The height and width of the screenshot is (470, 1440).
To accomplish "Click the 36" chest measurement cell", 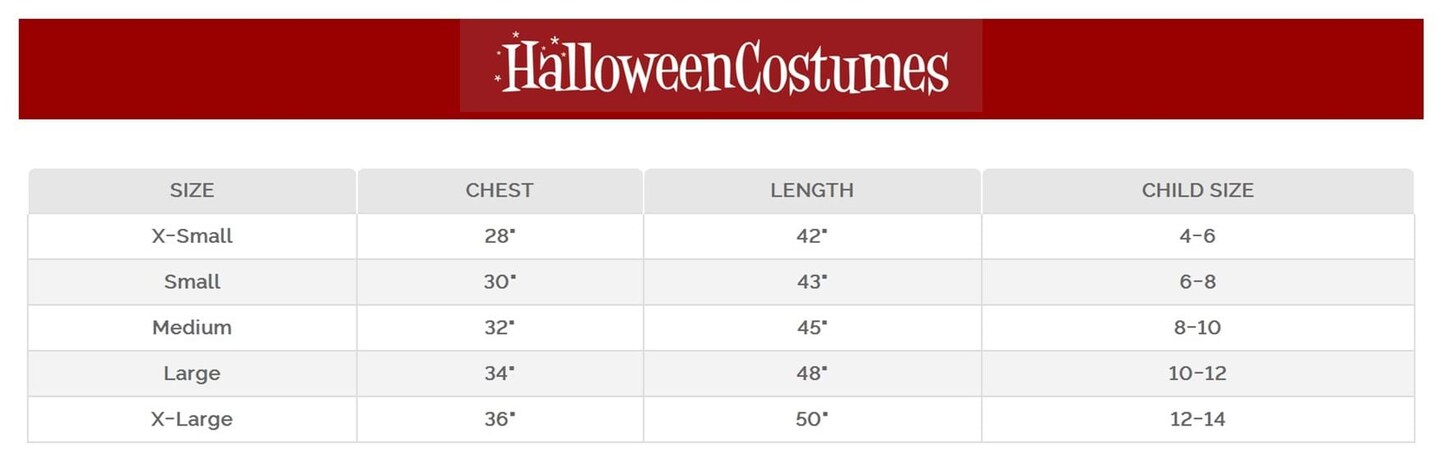I will [x=499, y=419].
